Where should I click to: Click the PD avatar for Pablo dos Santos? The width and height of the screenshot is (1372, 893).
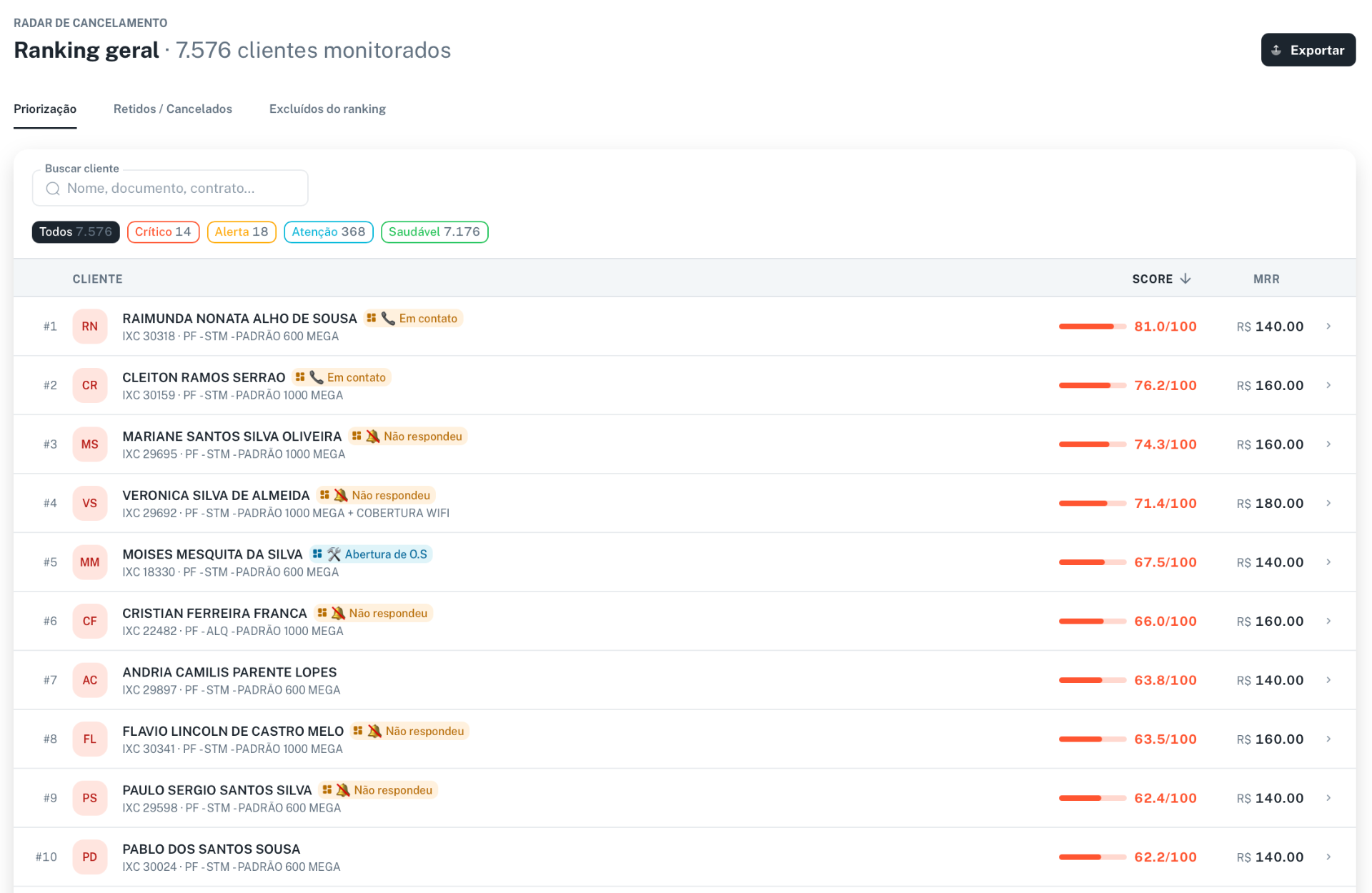click(89, 857)
